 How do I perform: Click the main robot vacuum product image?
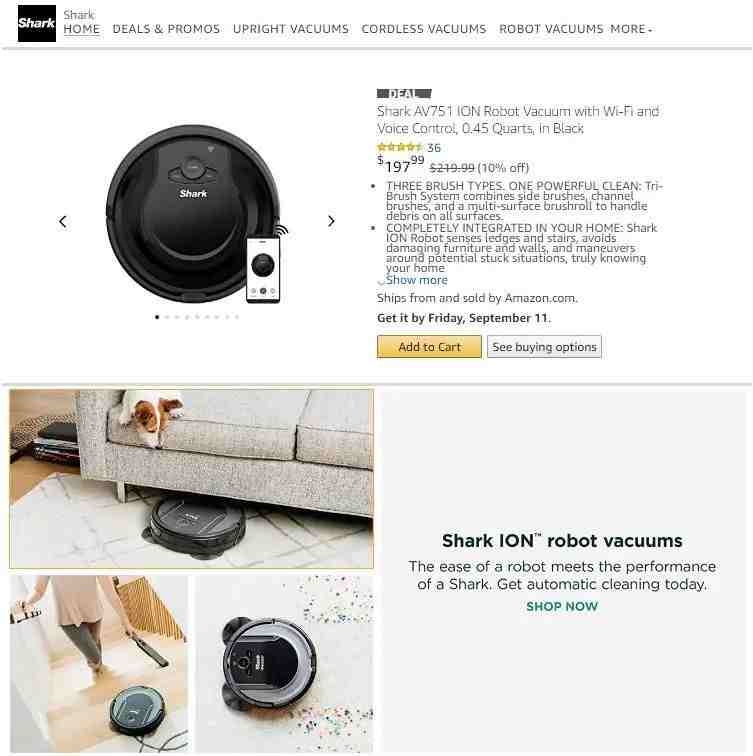click(197, 215)
